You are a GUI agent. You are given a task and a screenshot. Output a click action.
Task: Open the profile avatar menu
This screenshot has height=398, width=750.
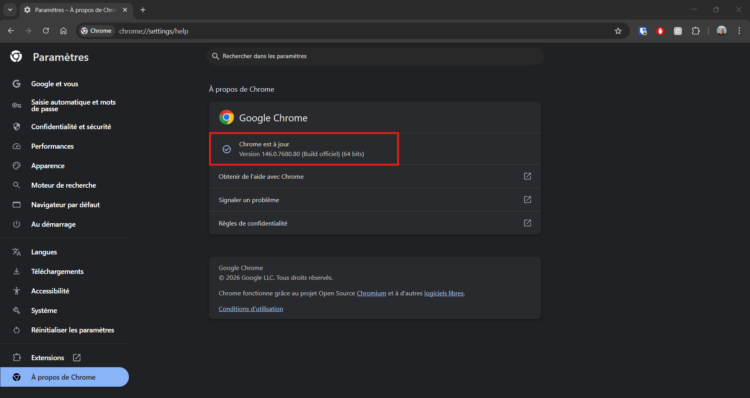point(721,31)
